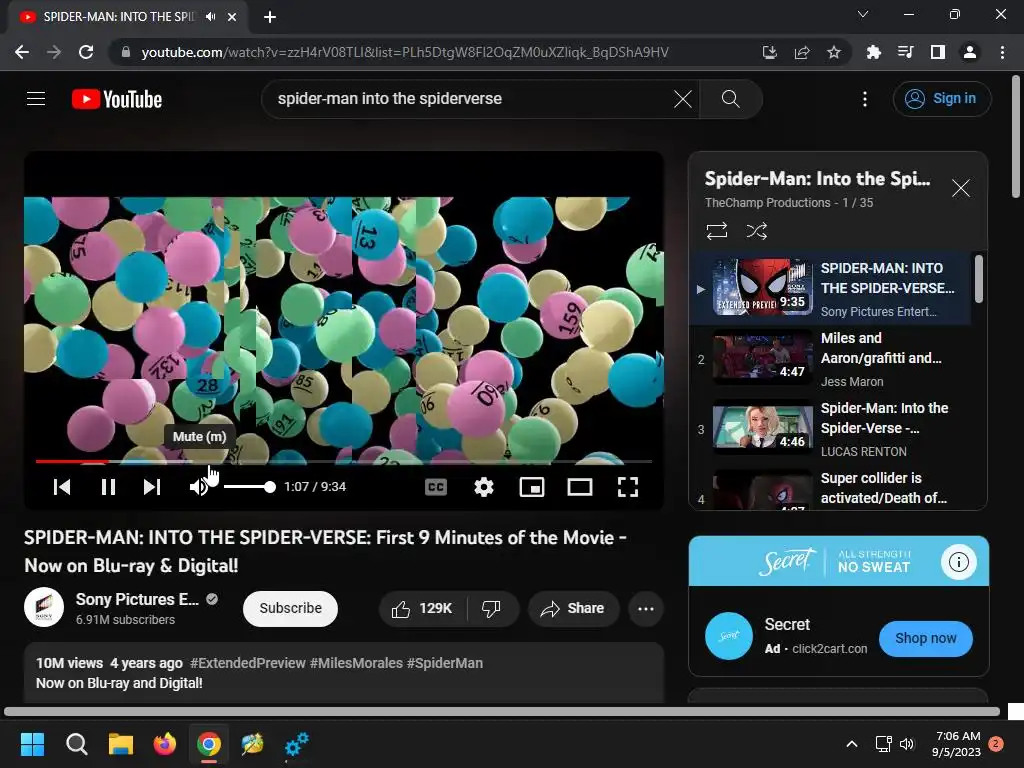Open playlist item 3 Spider-Verse by LUCAS RENTON
The width and height of the screenshot is (1024, 768).
point(831,429)
